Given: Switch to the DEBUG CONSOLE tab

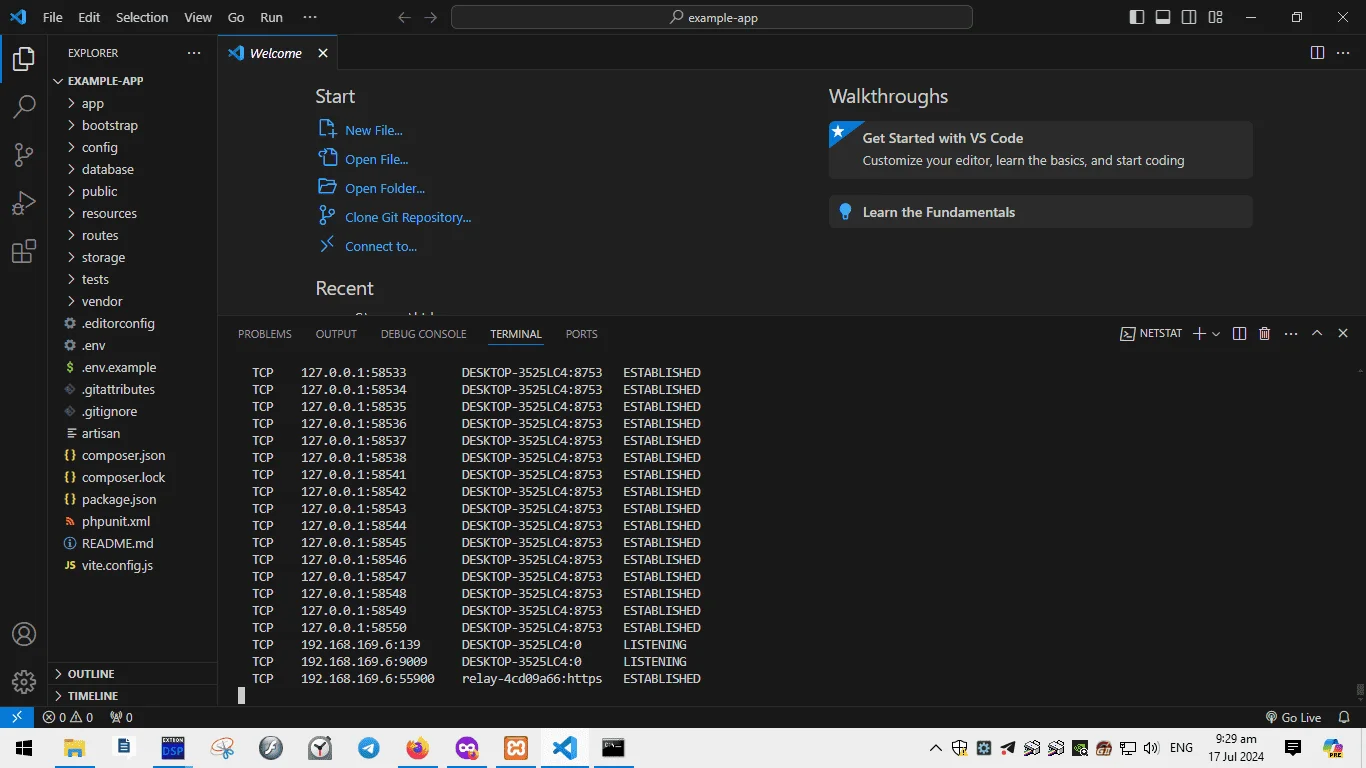Looking at the screenshot, I should (423, 334).
